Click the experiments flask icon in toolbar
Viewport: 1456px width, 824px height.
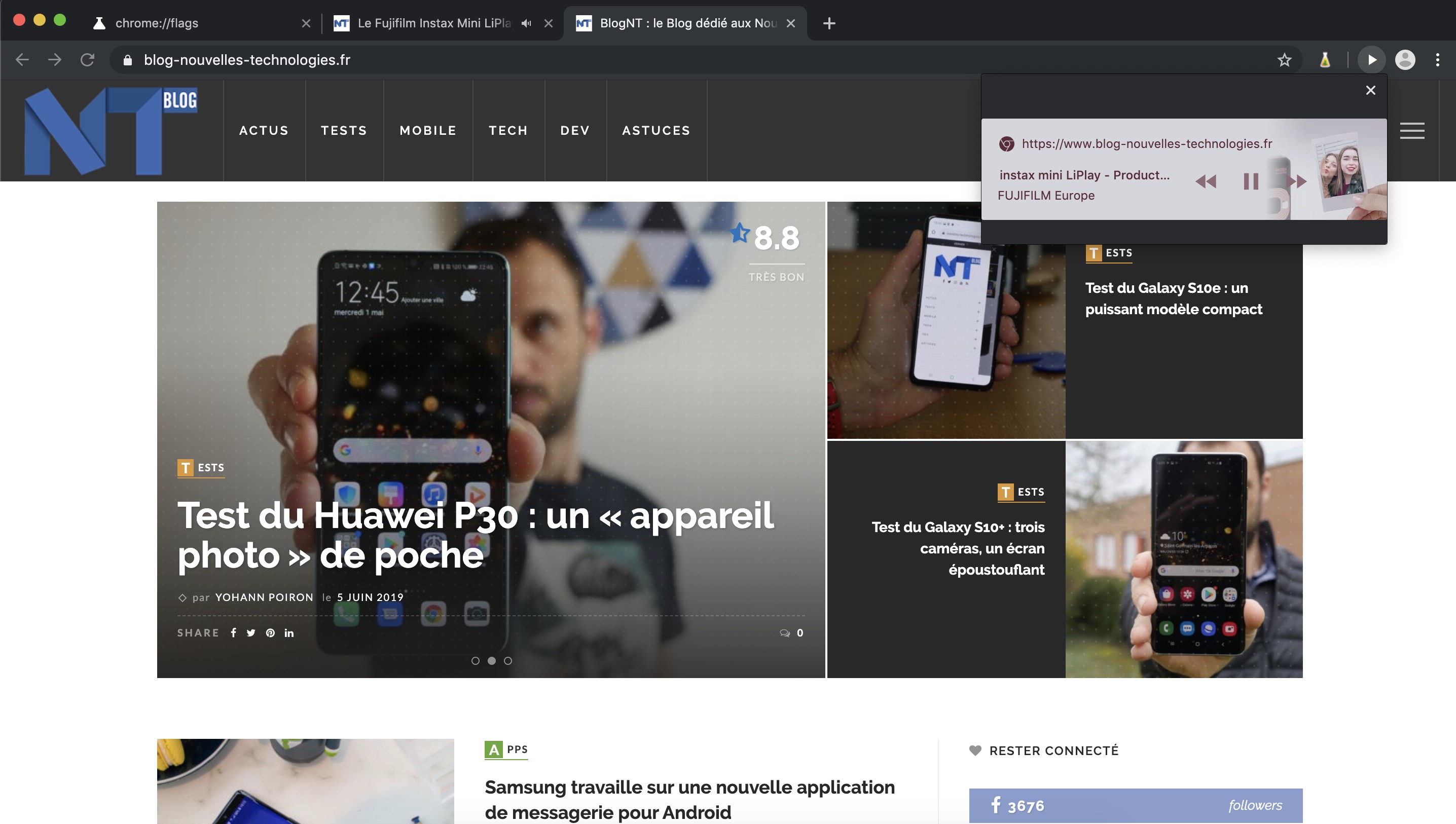pyautogui.click(x=1325, y=59)
